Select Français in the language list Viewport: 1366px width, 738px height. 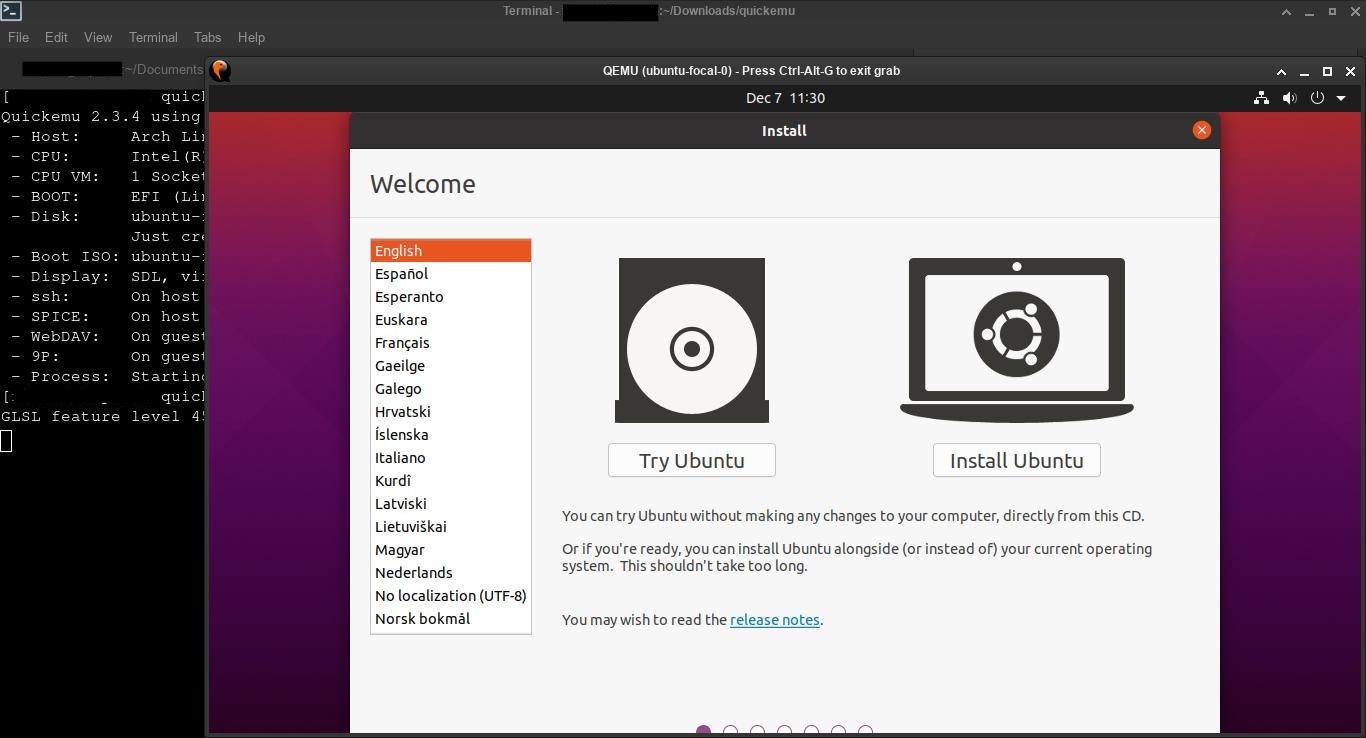coord(450,343)
